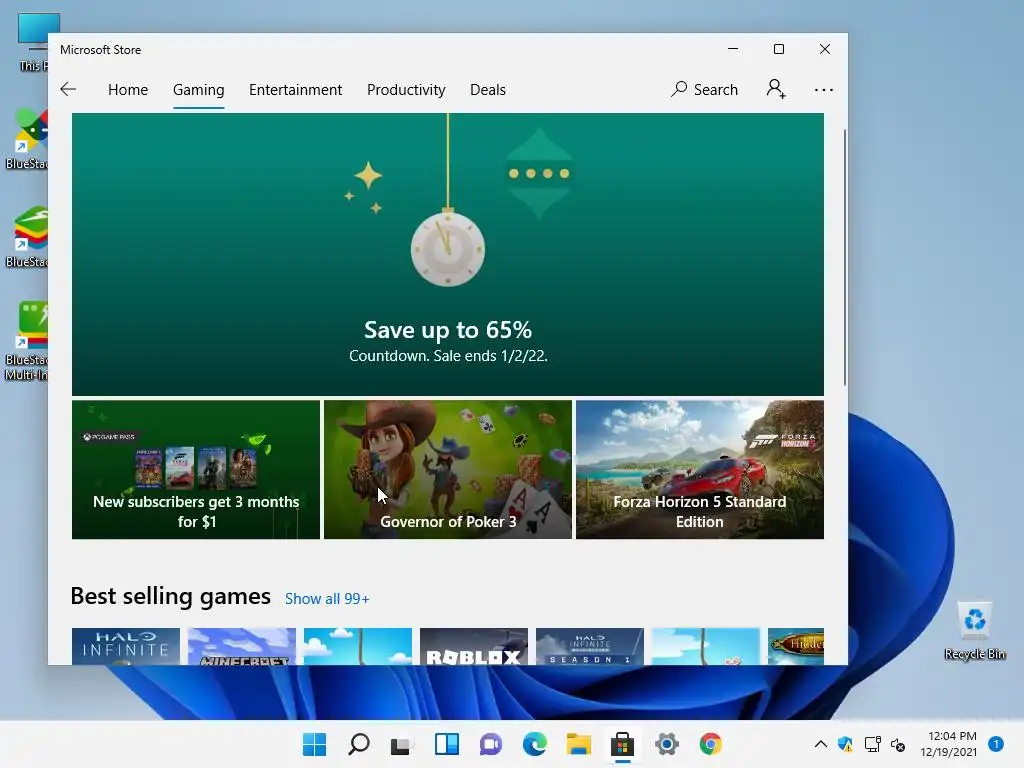Open the notification badge in the tray
This screenshot has height=768, width=1024.
click(x=995, y=743)
